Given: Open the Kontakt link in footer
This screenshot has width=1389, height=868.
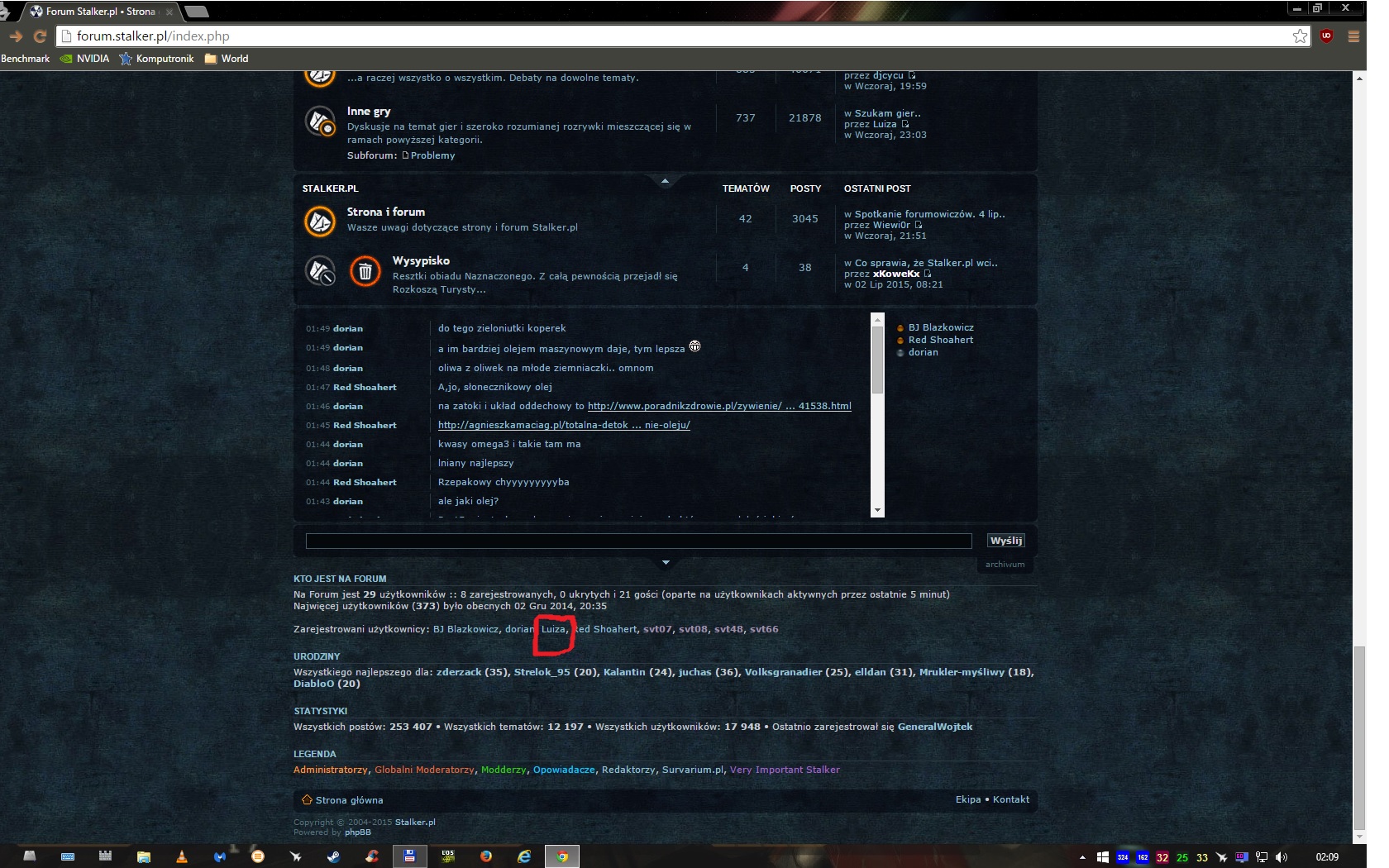Looking at the screenshot, I should [x=1011, y=799].
